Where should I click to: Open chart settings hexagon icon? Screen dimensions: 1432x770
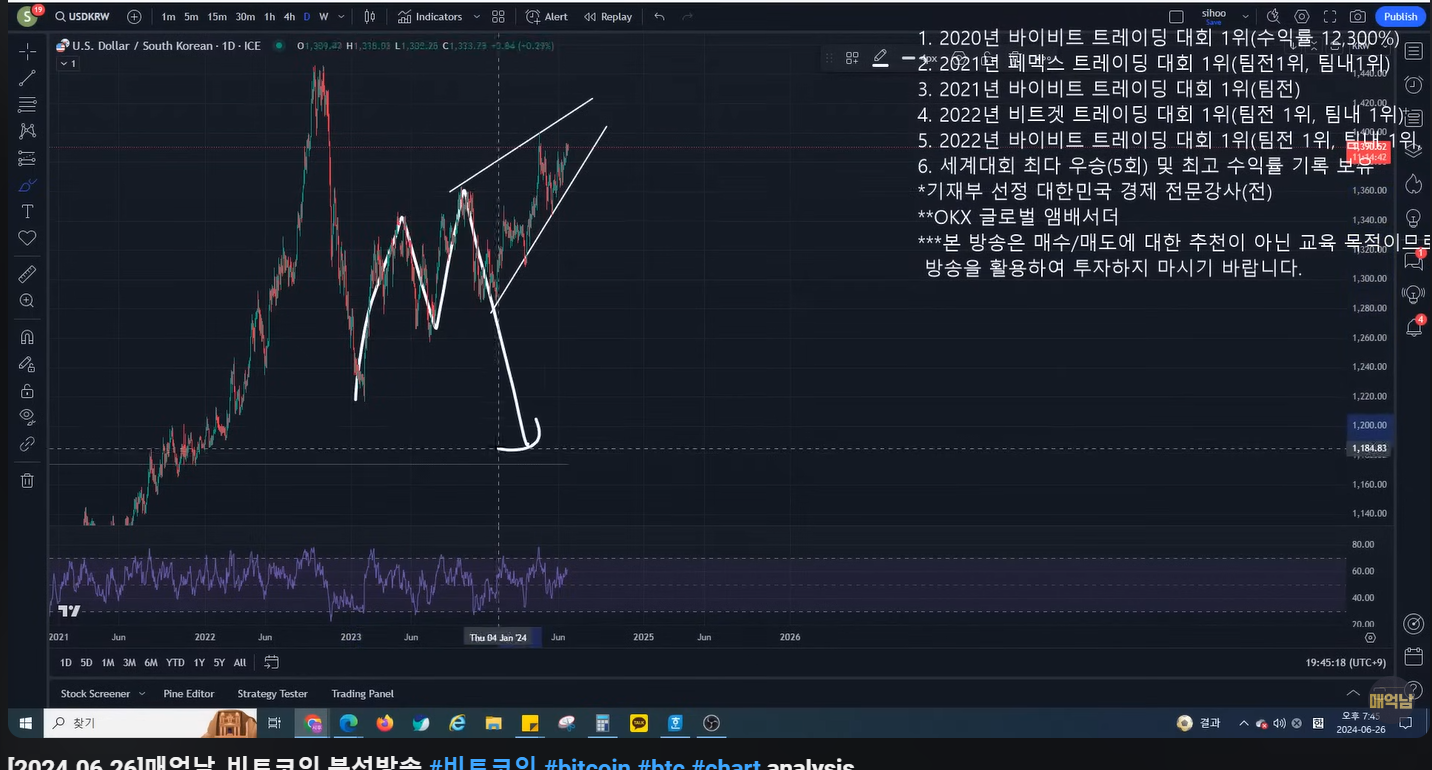pyautogui.click(x=1301, y=16)
